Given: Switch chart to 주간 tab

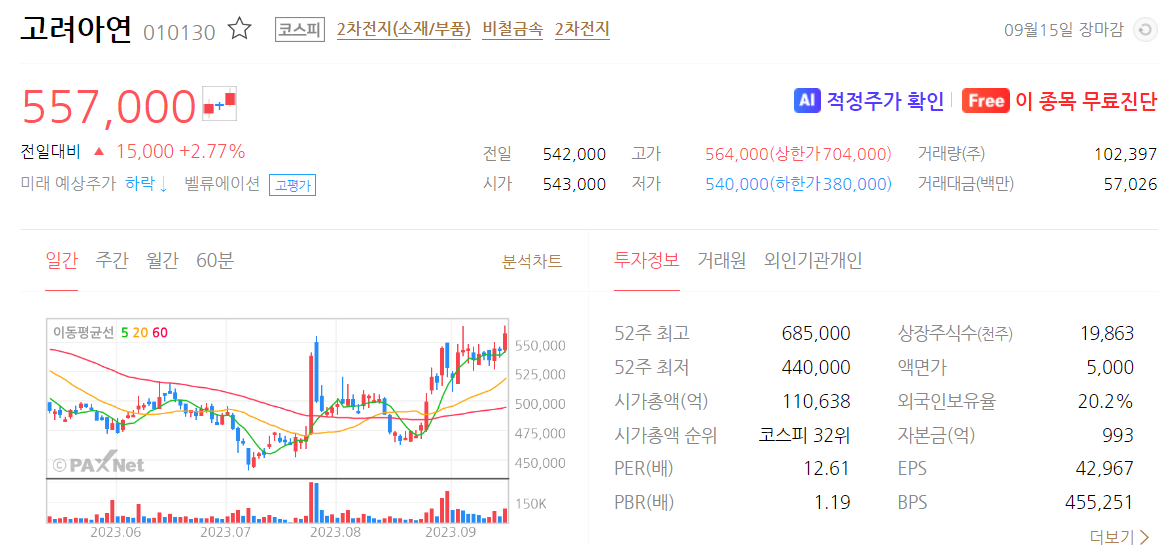Looking at the screenshot, I should (x=112, y=261).
